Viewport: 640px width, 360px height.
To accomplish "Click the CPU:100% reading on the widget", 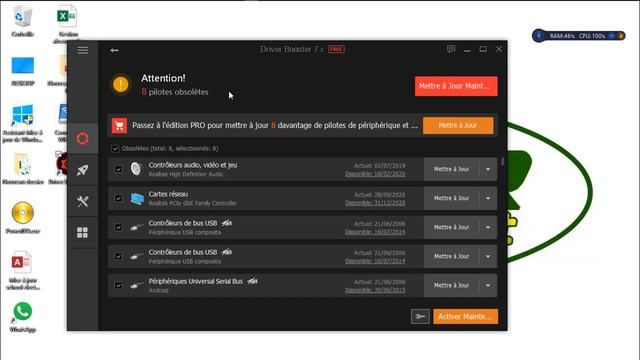I will point(592,36).
